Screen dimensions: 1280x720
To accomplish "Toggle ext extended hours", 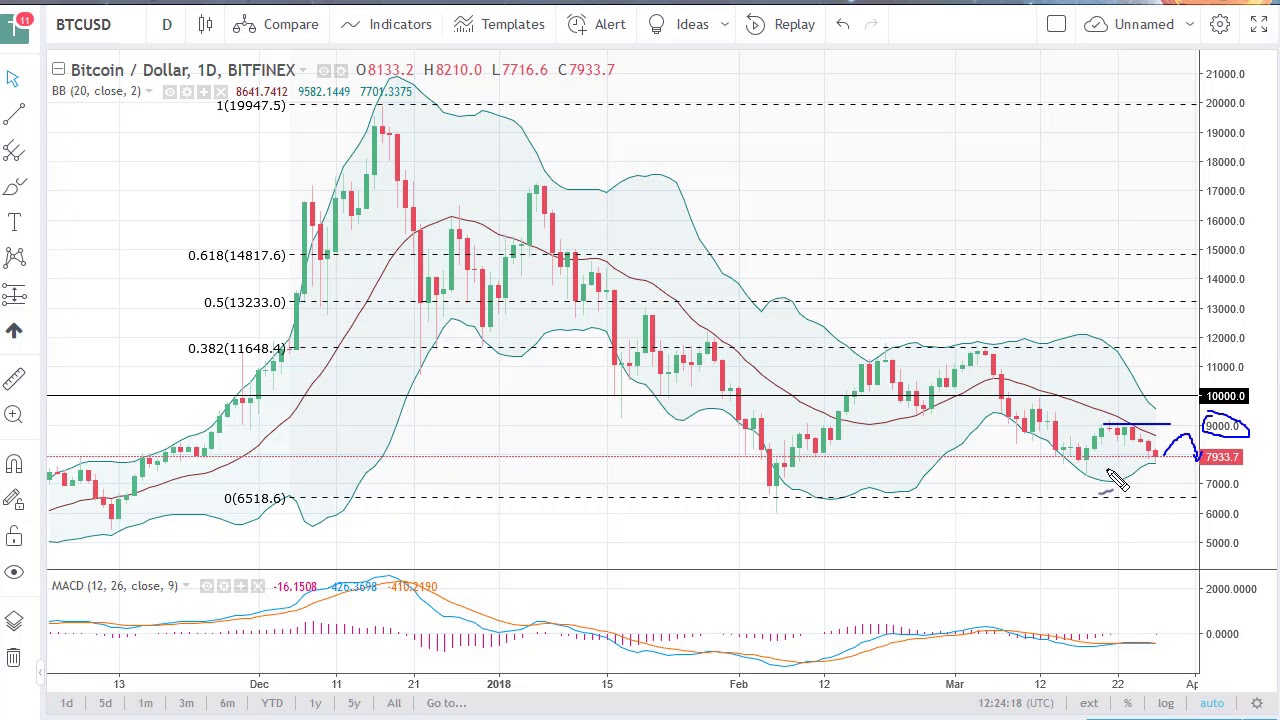I will coord(1089,703).
